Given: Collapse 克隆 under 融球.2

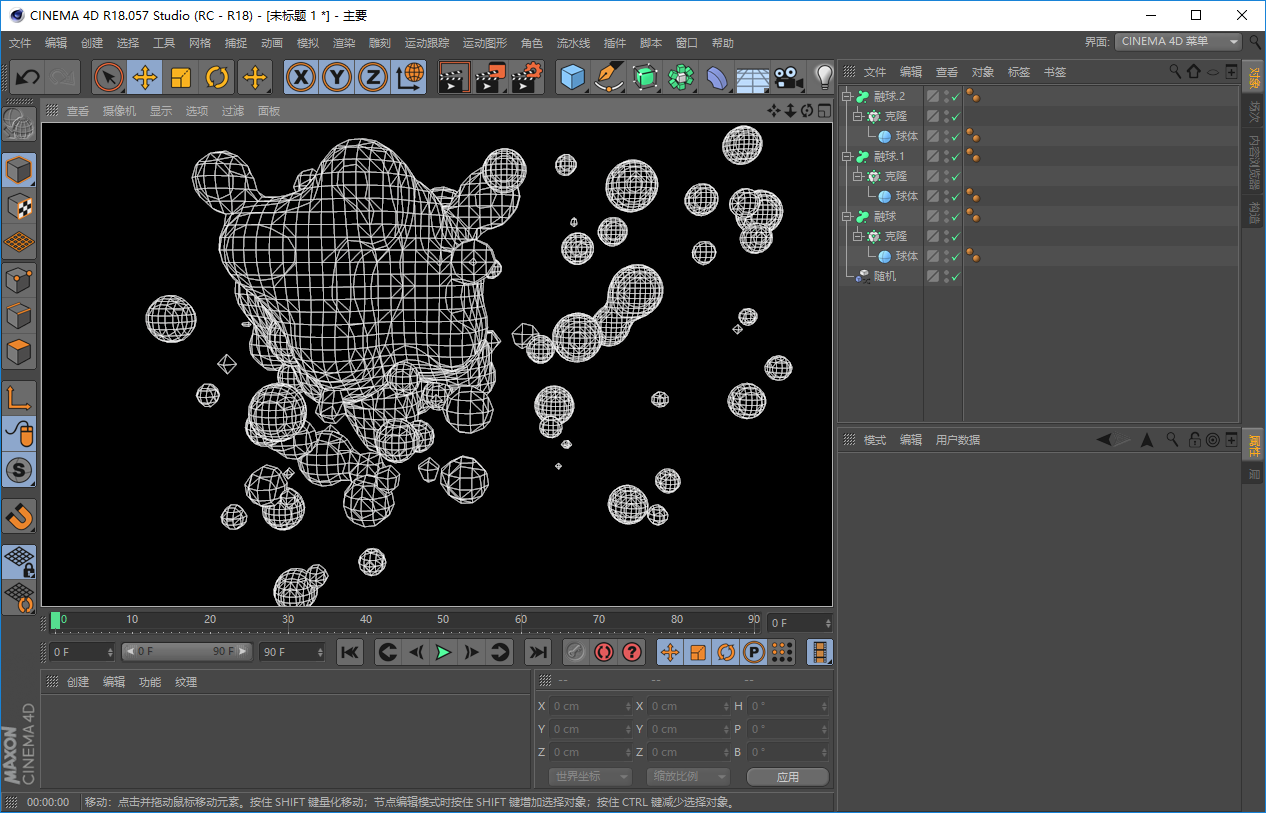Looking at the screenshot, I should 857,117.
